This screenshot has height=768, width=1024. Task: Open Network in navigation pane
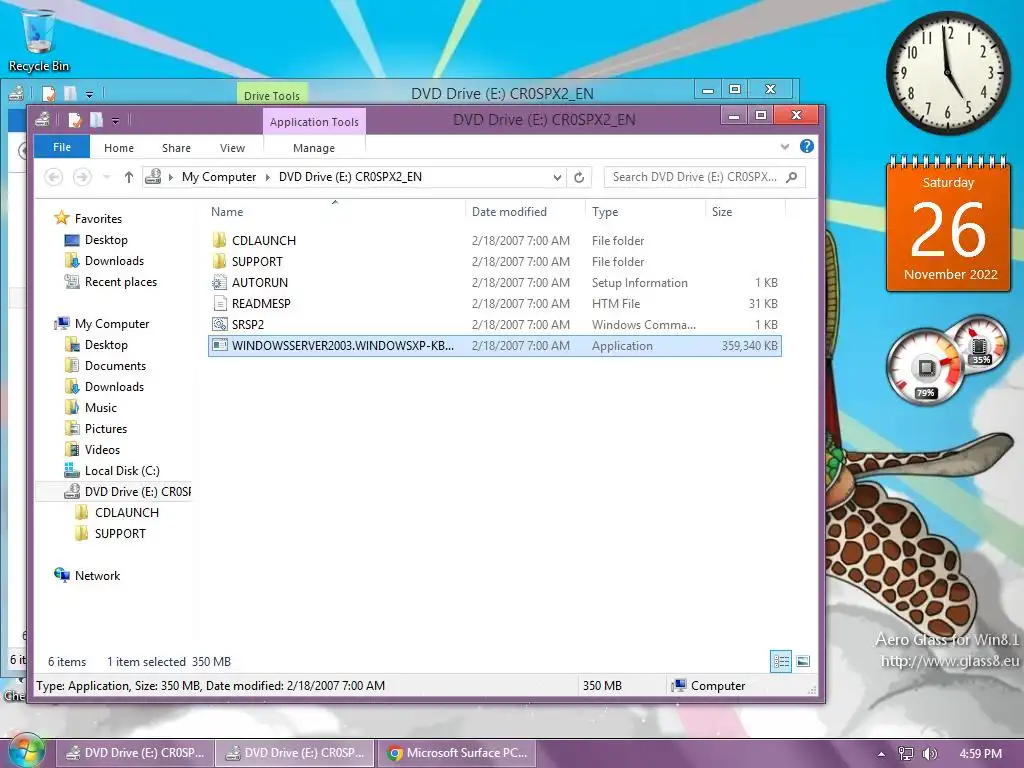88,575
